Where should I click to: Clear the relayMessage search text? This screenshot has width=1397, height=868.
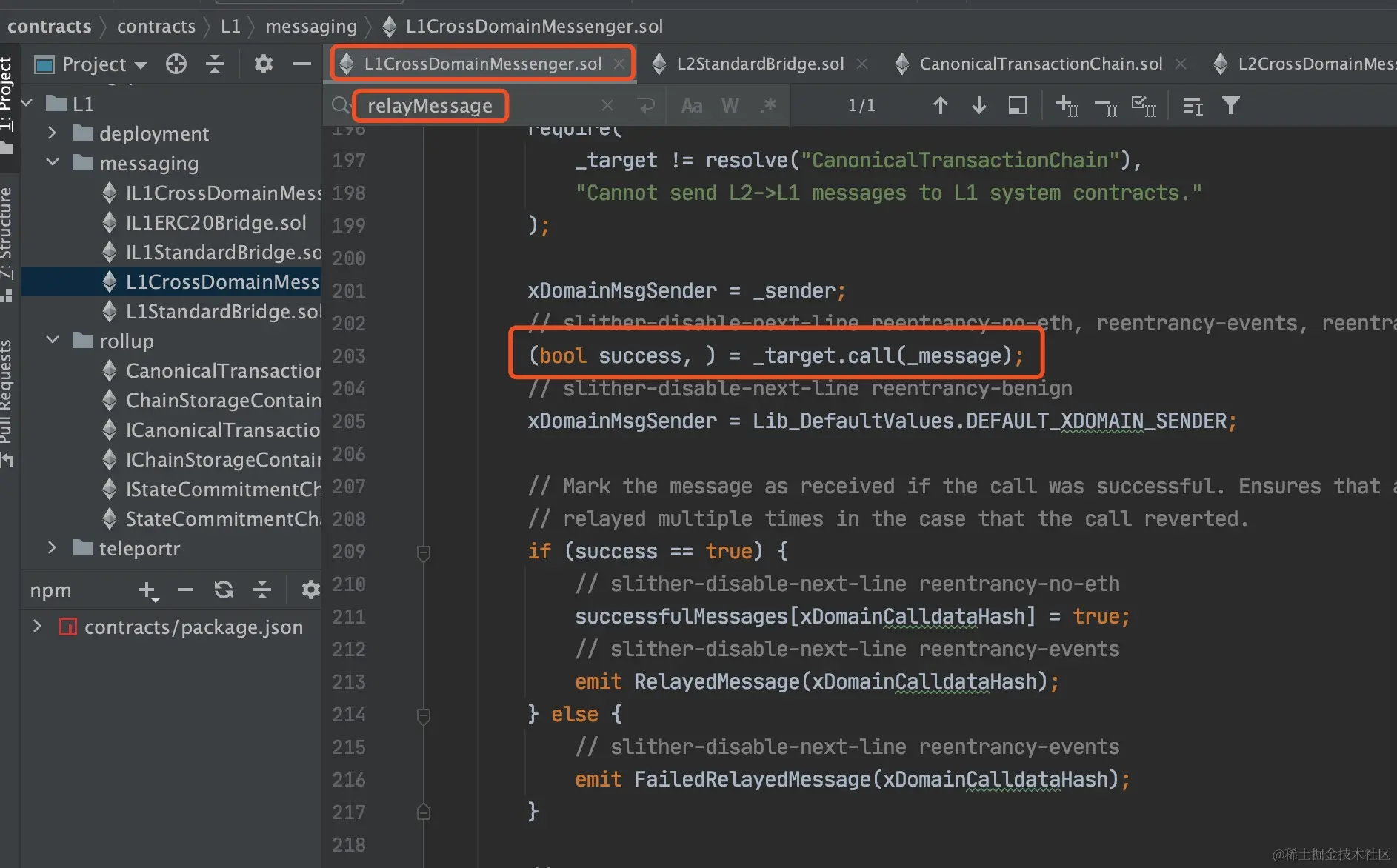pos(607,106)
